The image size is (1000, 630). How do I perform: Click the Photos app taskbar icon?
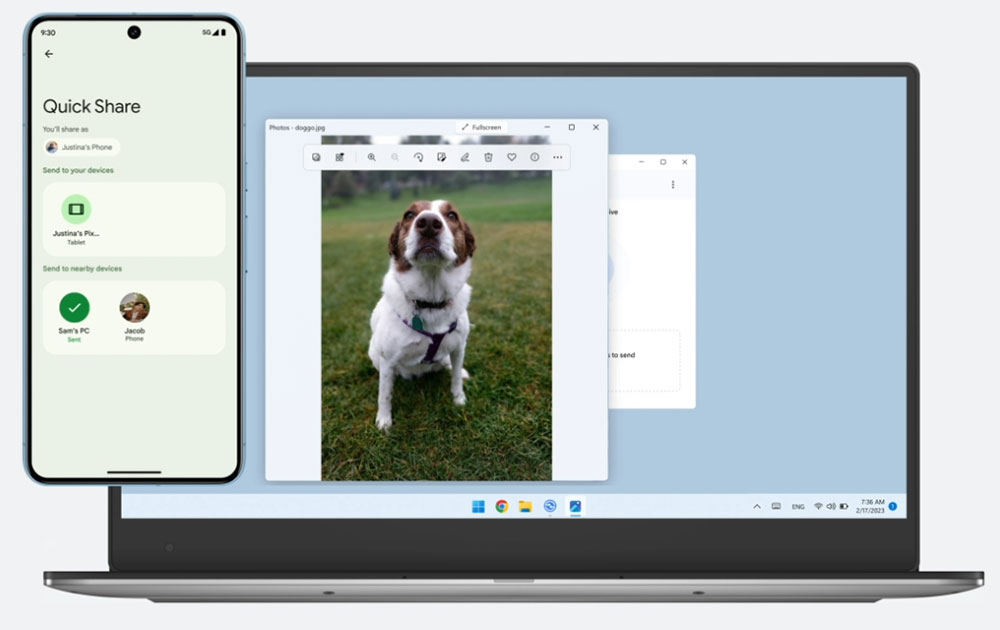point(575,506)
